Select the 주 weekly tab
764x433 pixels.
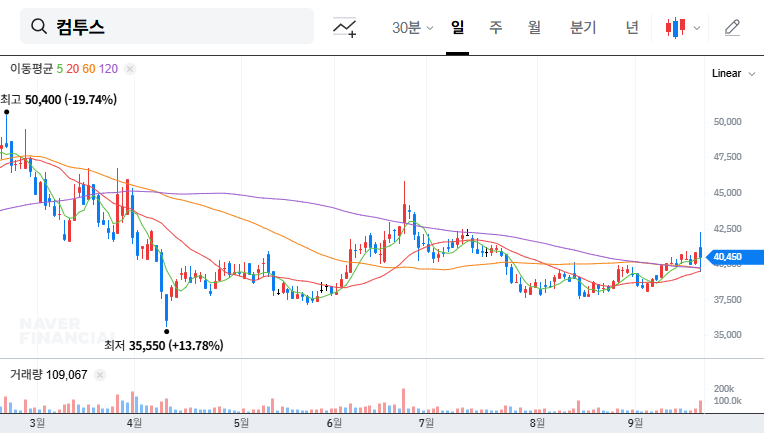(495, 27)
